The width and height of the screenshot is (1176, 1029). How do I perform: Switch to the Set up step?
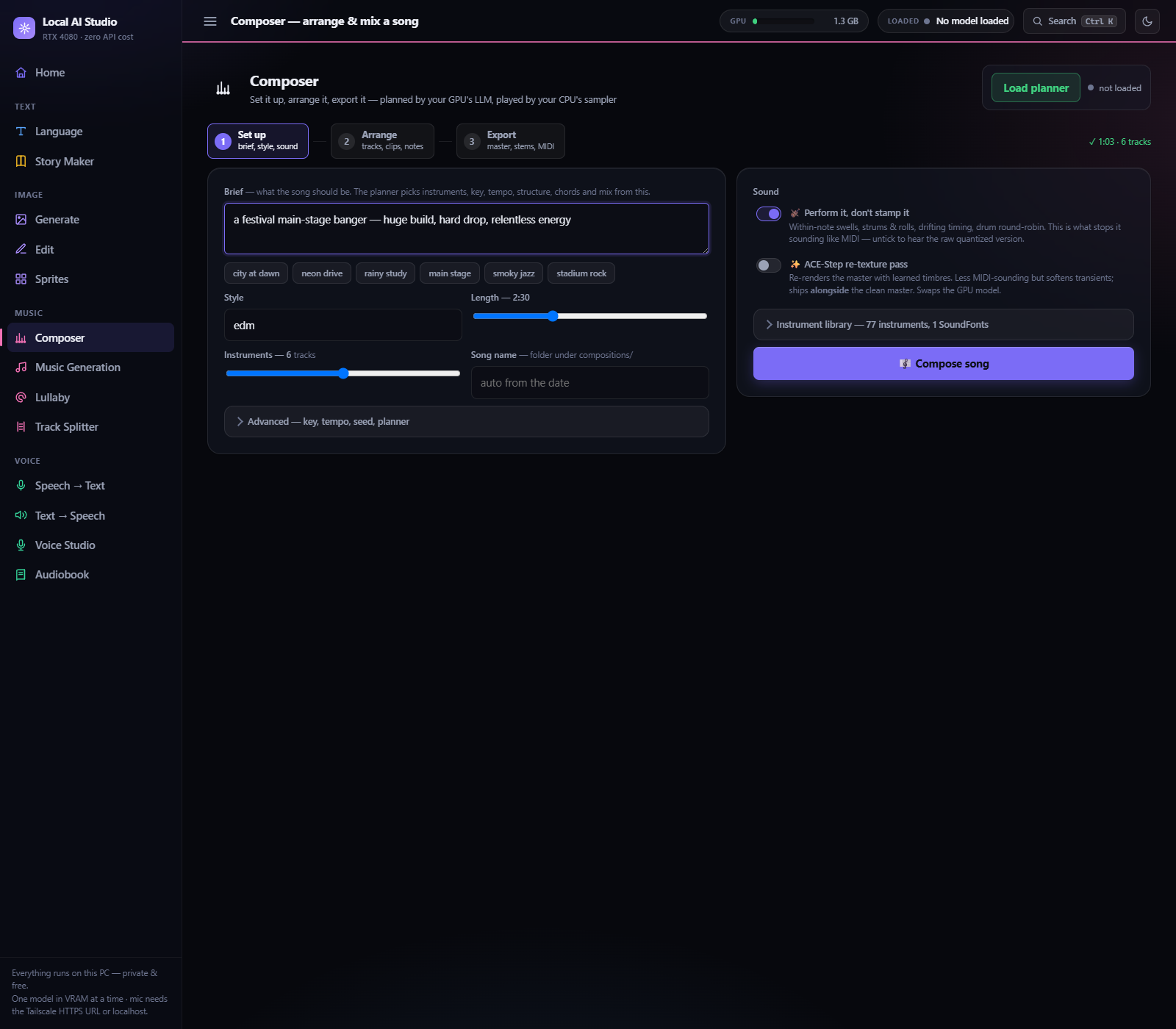click(x=258, y=141)
